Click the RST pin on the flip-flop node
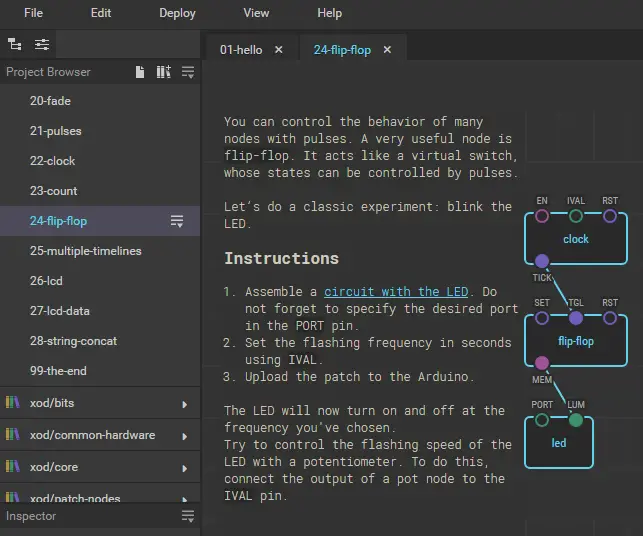 (610, 318)
